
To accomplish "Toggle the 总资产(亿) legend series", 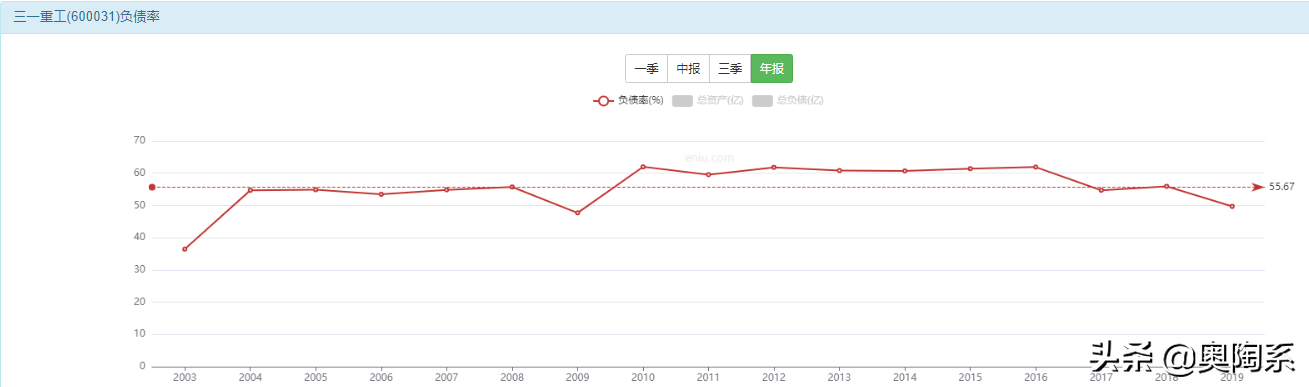I will pos(708,100).
